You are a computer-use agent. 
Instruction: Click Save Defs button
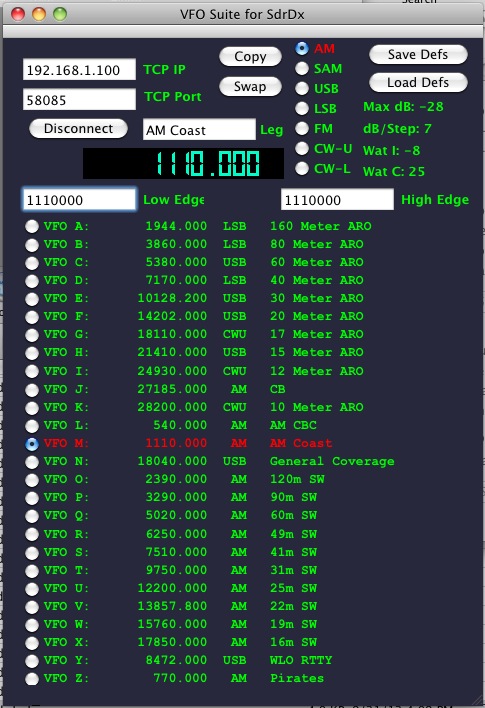tap(418, 55)
